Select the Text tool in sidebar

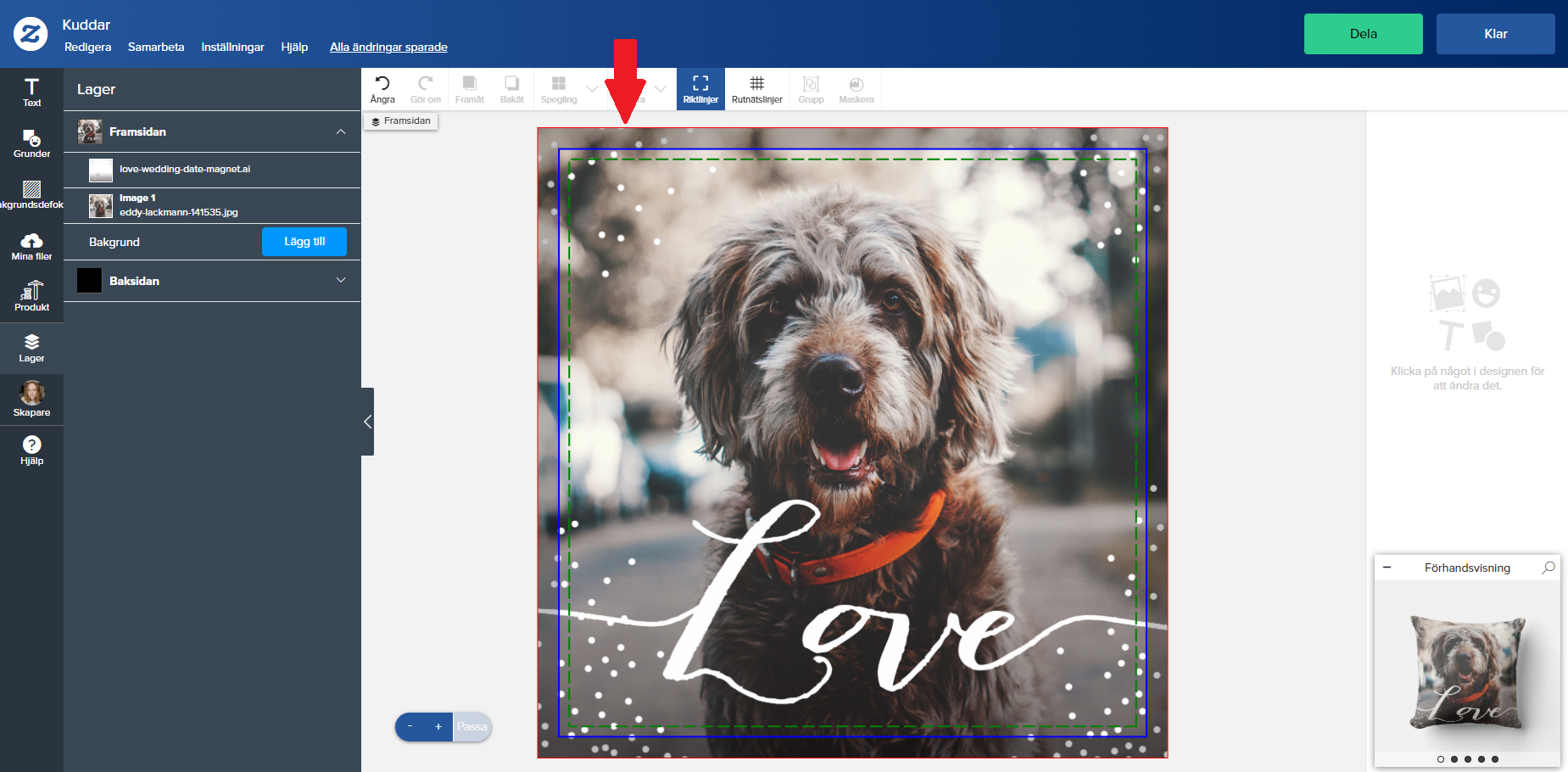pos(31,92)
